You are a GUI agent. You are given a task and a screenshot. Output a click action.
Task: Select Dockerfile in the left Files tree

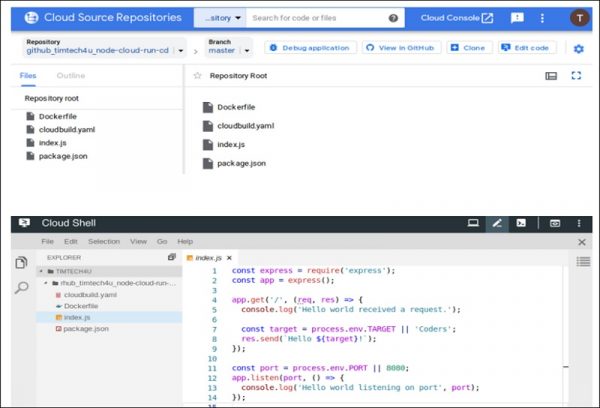point(57,116)
